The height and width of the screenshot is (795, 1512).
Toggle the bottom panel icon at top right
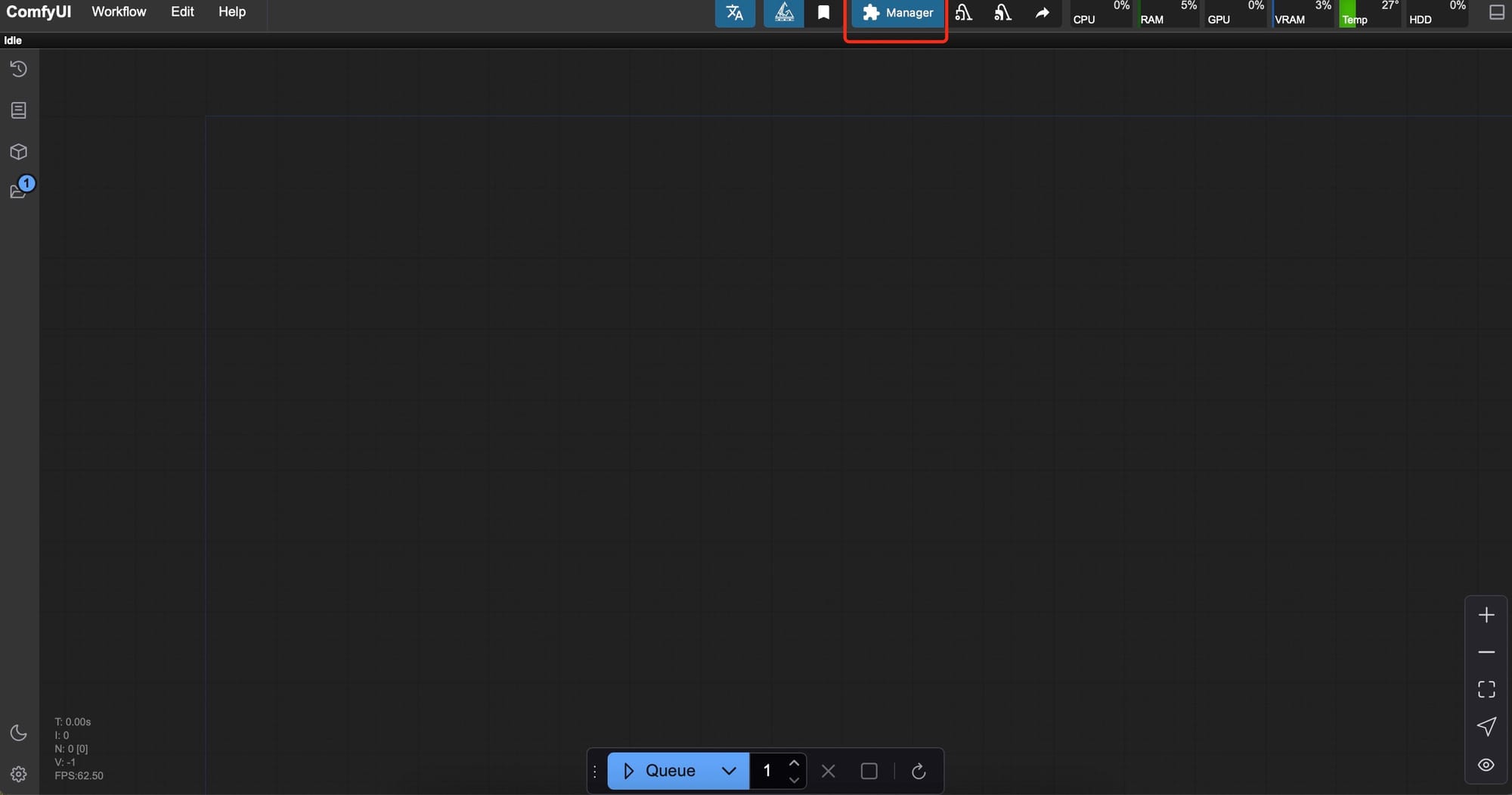tap(1496, 12)
